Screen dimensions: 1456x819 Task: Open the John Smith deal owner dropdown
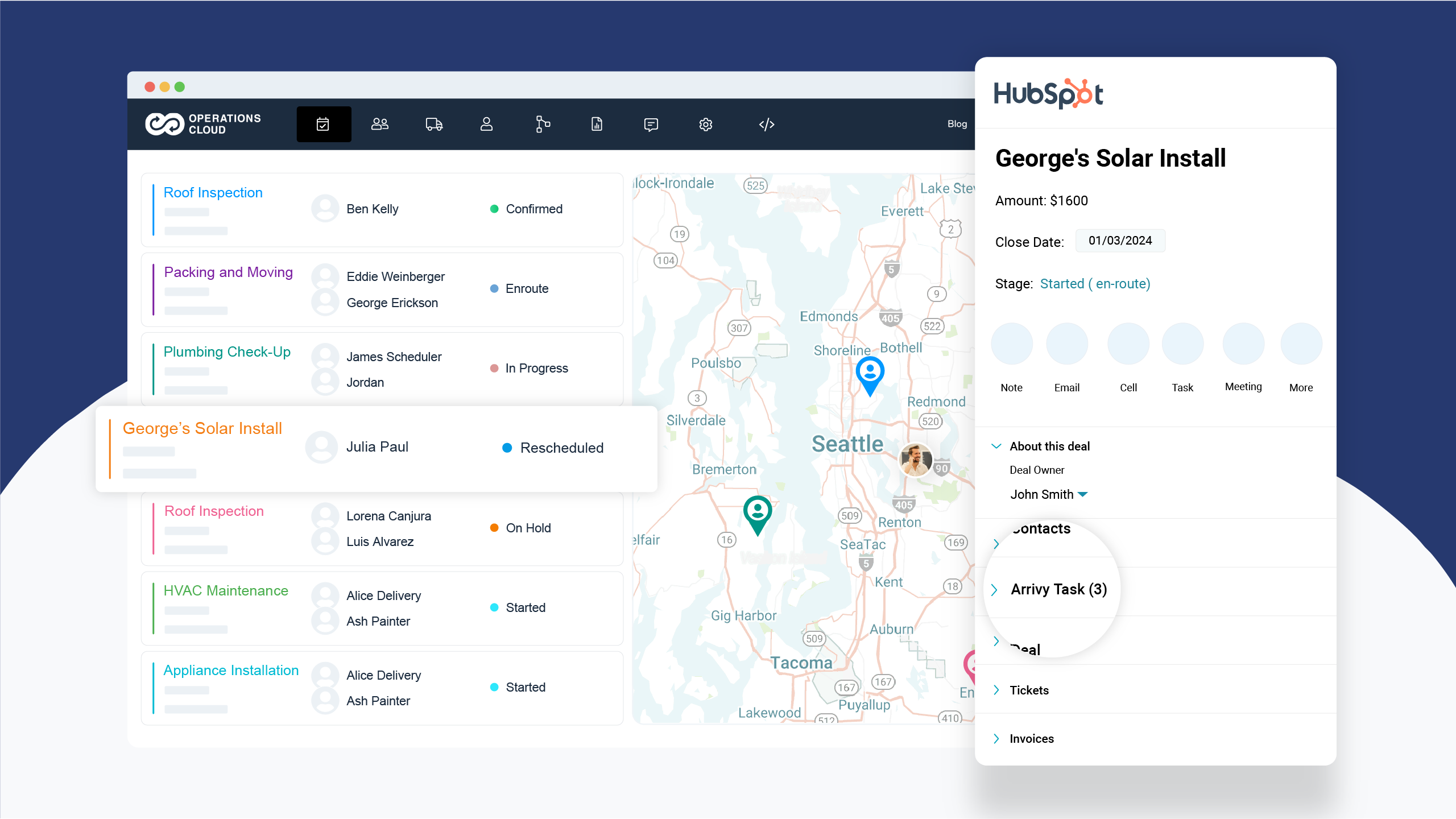tap(1049, 494)
